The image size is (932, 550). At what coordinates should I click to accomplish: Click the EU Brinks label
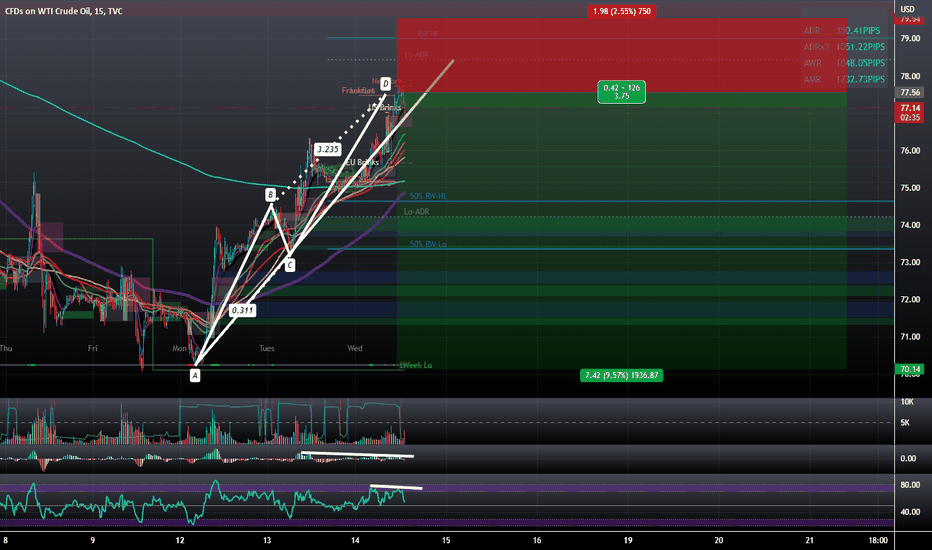click(x=361, y=162)
